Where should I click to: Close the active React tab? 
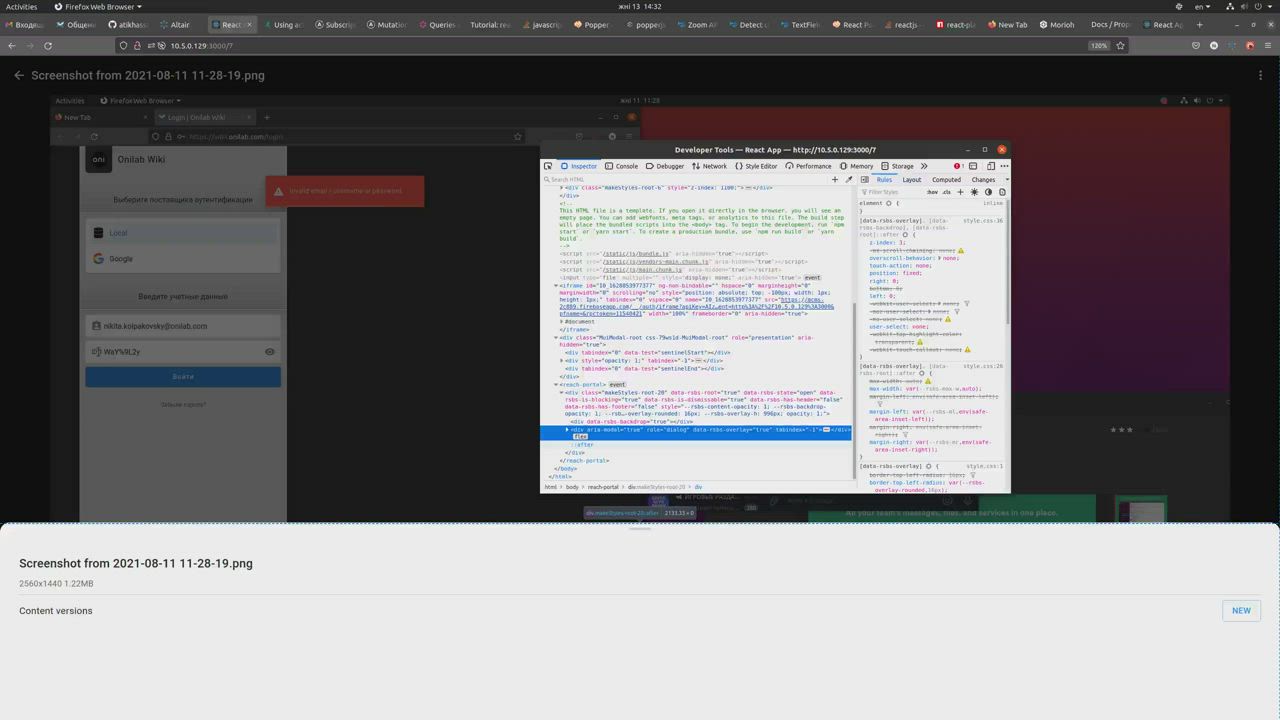point(250,24)
